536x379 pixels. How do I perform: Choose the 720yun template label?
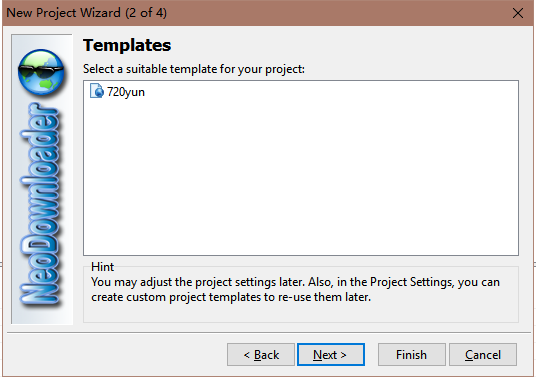pos(126,92)
